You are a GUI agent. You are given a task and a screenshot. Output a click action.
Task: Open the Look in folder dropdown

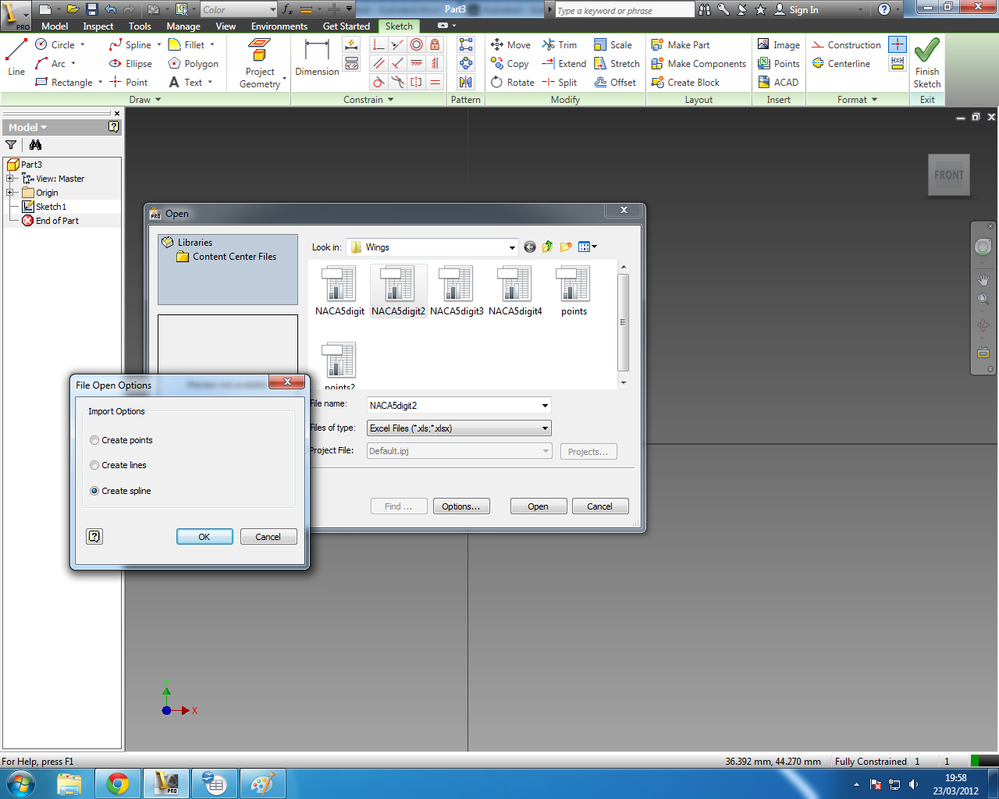tap(512, 247)
